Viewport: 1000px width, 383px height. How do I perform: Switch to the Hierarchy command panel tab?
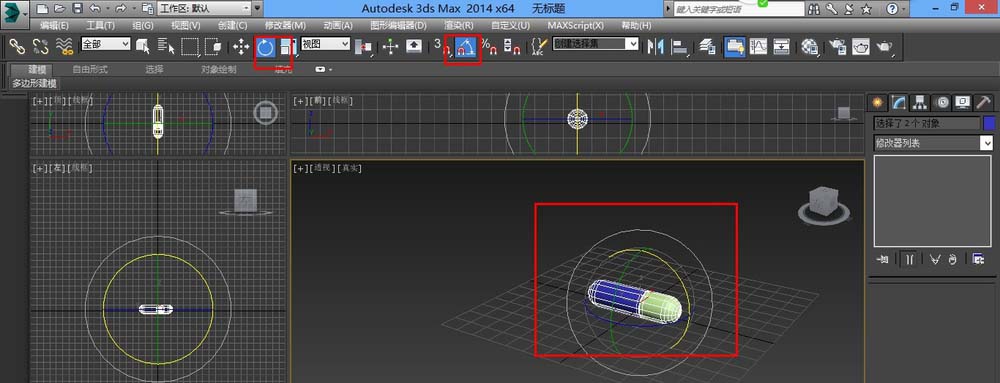(920, 102)
